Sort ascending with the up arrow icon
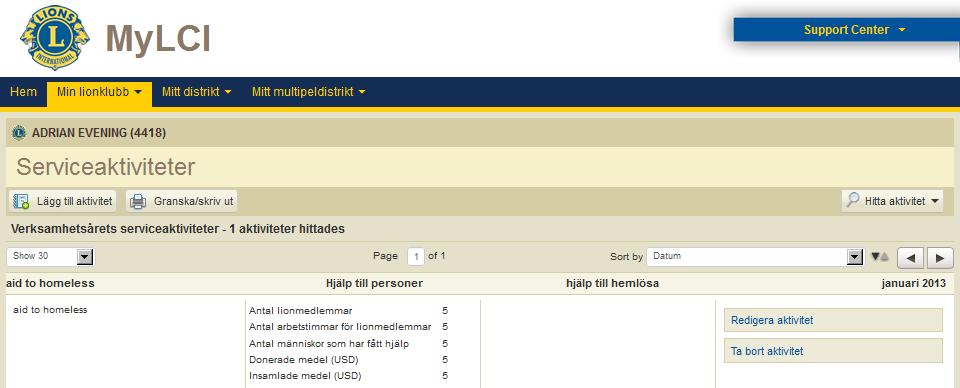This screenshot has height=388, width=960. [x=884, y=256]
